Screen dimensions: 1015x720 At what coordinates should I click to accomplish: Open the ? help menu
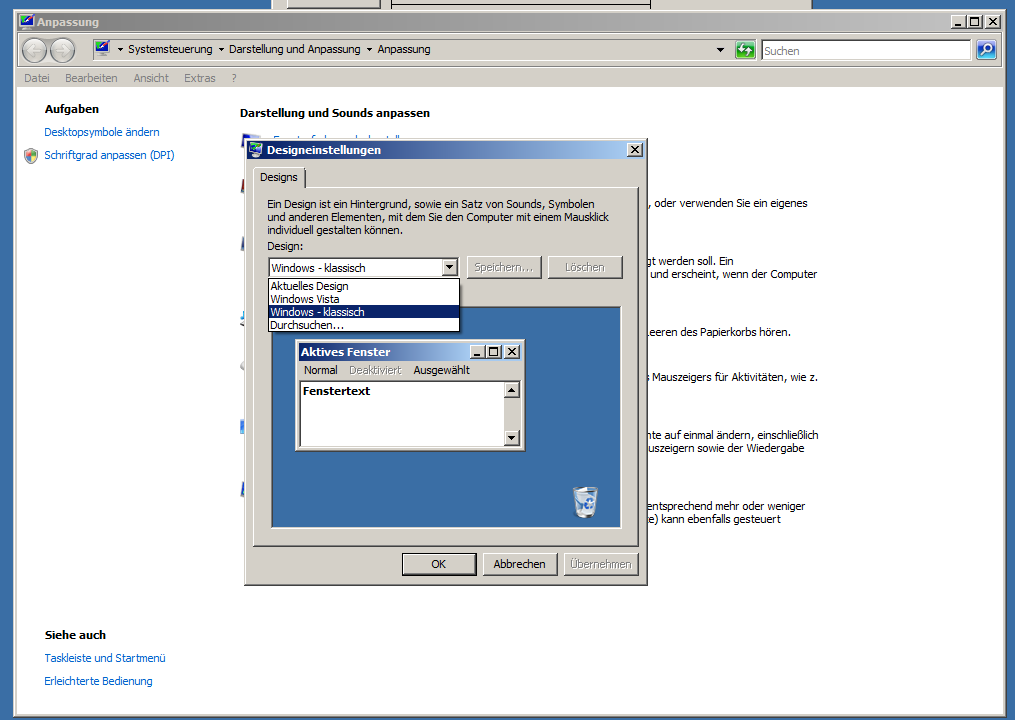(x=234, y=78)
